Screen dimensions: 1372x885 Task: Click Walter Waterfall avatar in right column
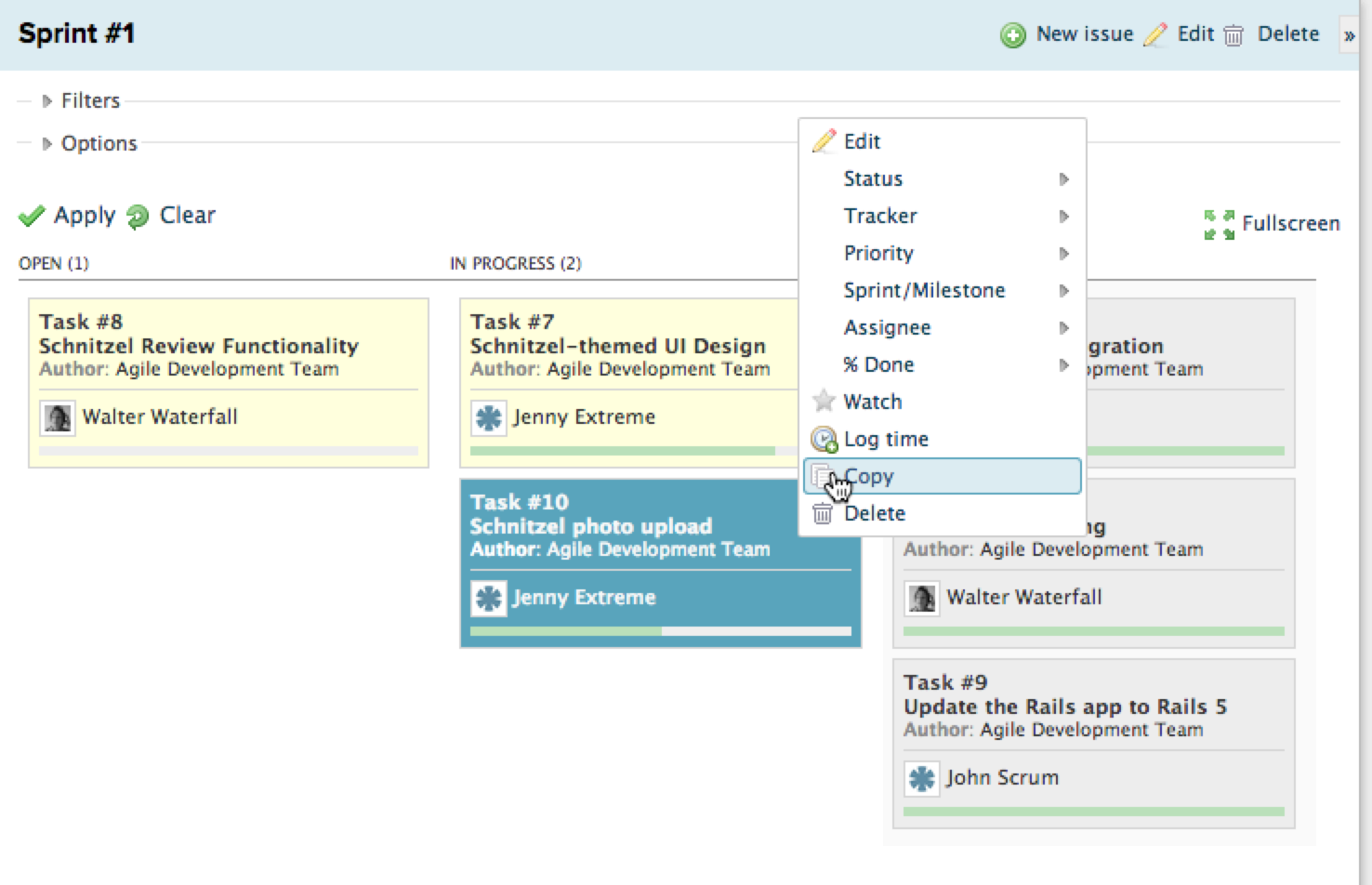pyautogui.click(x=921, y=598)
